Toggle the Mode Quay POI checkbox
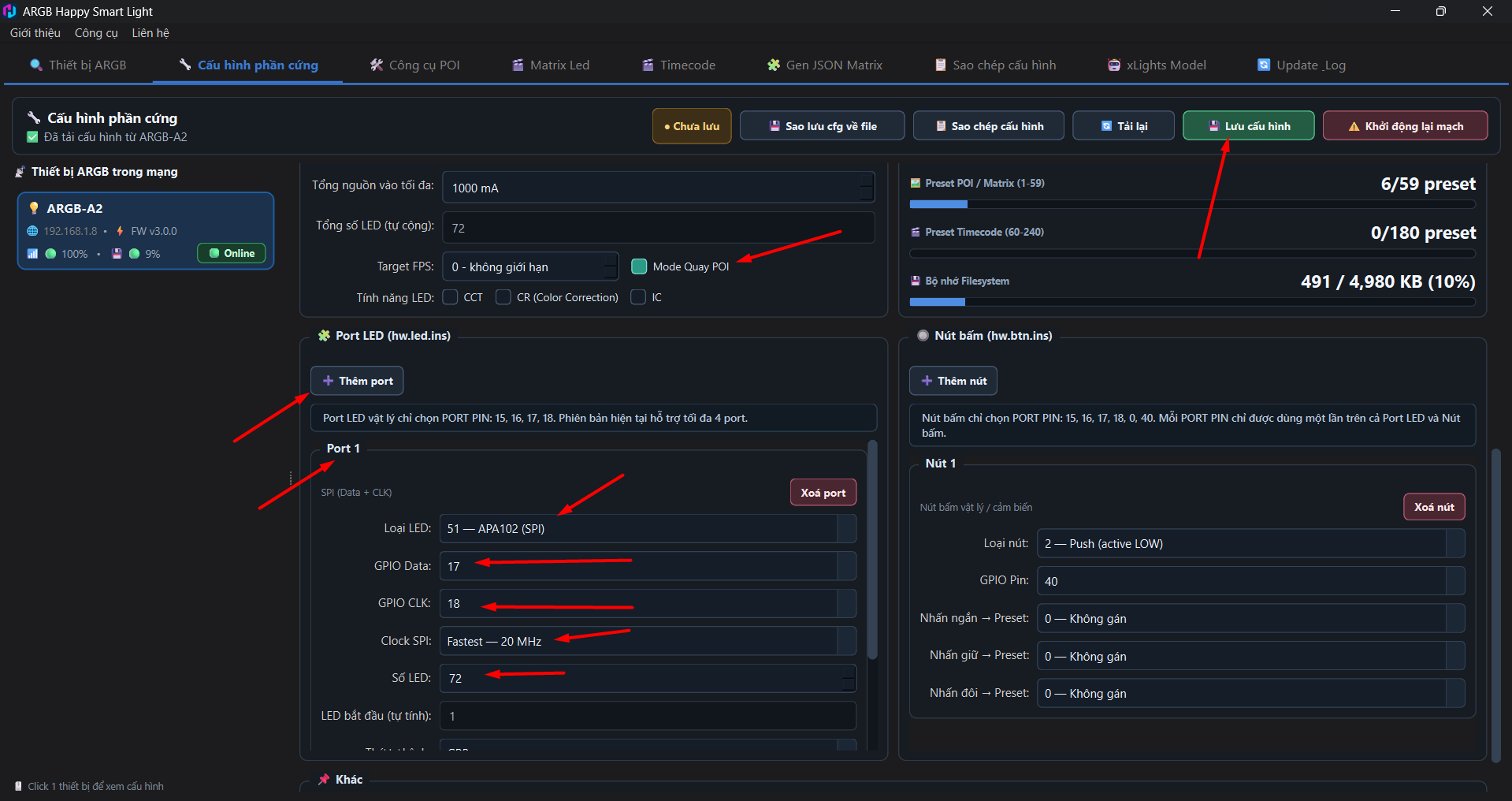This screenshot has height=801, width=1512. 639,266
